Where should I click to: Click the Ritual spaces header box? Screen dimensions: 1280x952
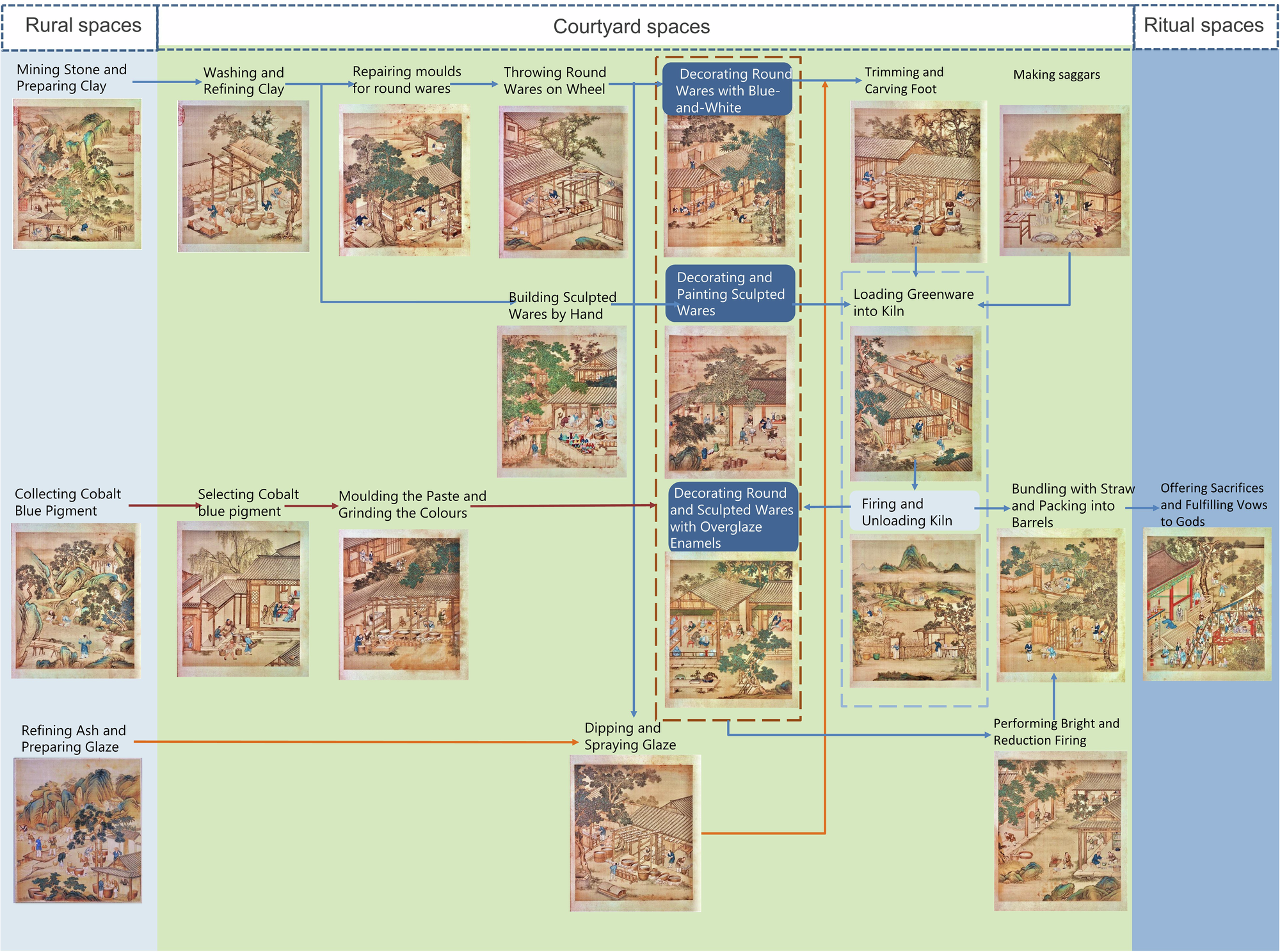tap(1205, 27)
